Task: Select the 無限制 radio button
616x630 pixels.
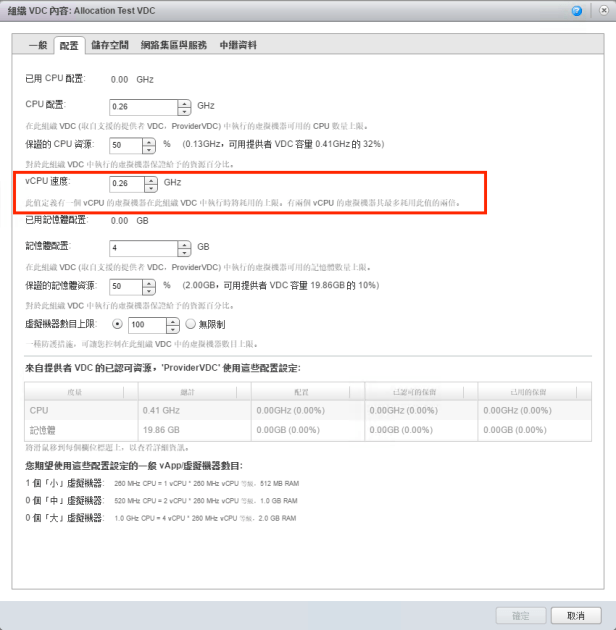Action: click(x=193, y=325)
